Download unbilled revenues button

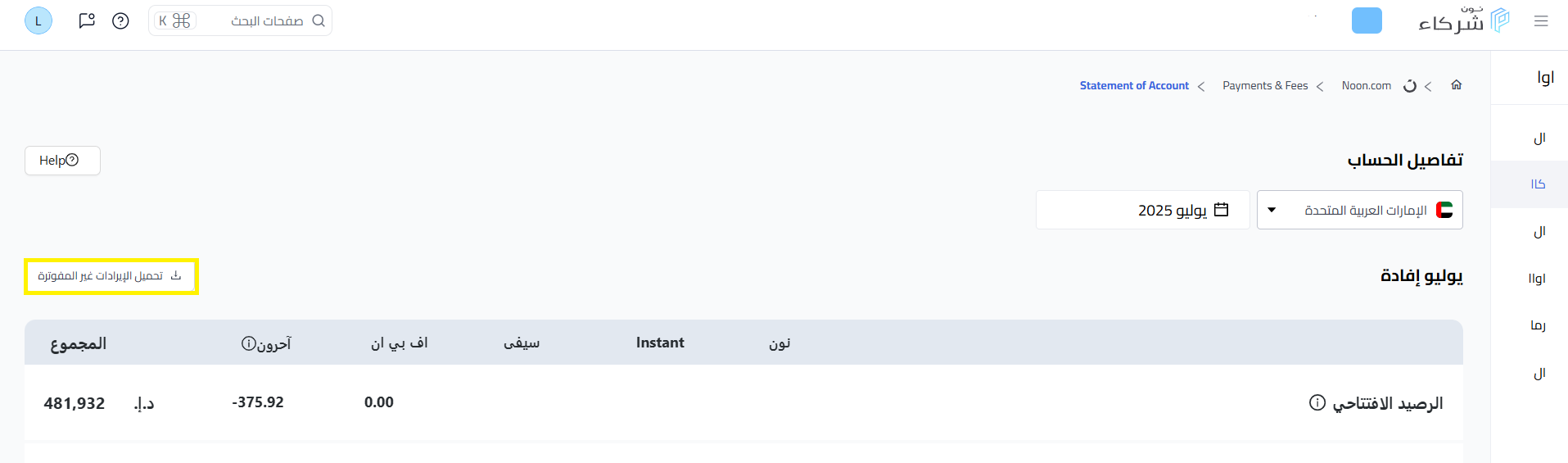[111, 276]
